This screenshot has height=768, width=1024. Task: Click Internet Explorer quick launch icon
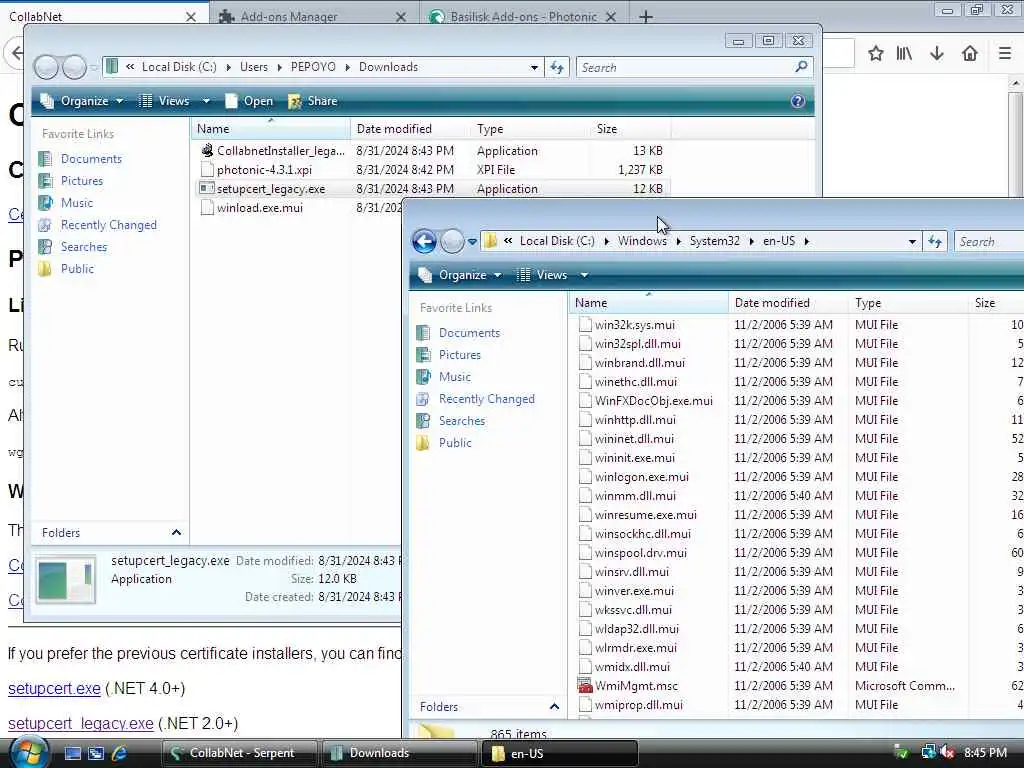[120, 753]
